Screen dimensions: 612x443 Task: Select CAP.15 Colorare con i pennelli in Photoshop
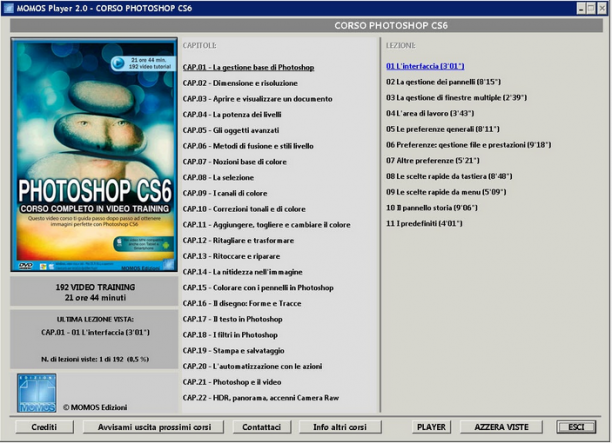[x=258, y=288]
